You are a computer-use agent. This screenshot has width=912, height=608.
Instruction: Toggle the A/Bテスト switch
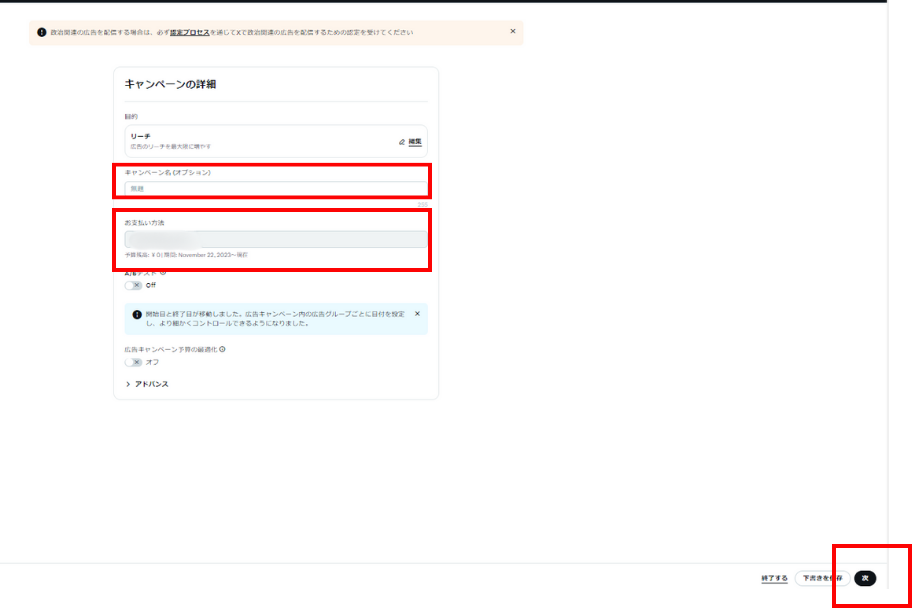(x=134, y=285)
